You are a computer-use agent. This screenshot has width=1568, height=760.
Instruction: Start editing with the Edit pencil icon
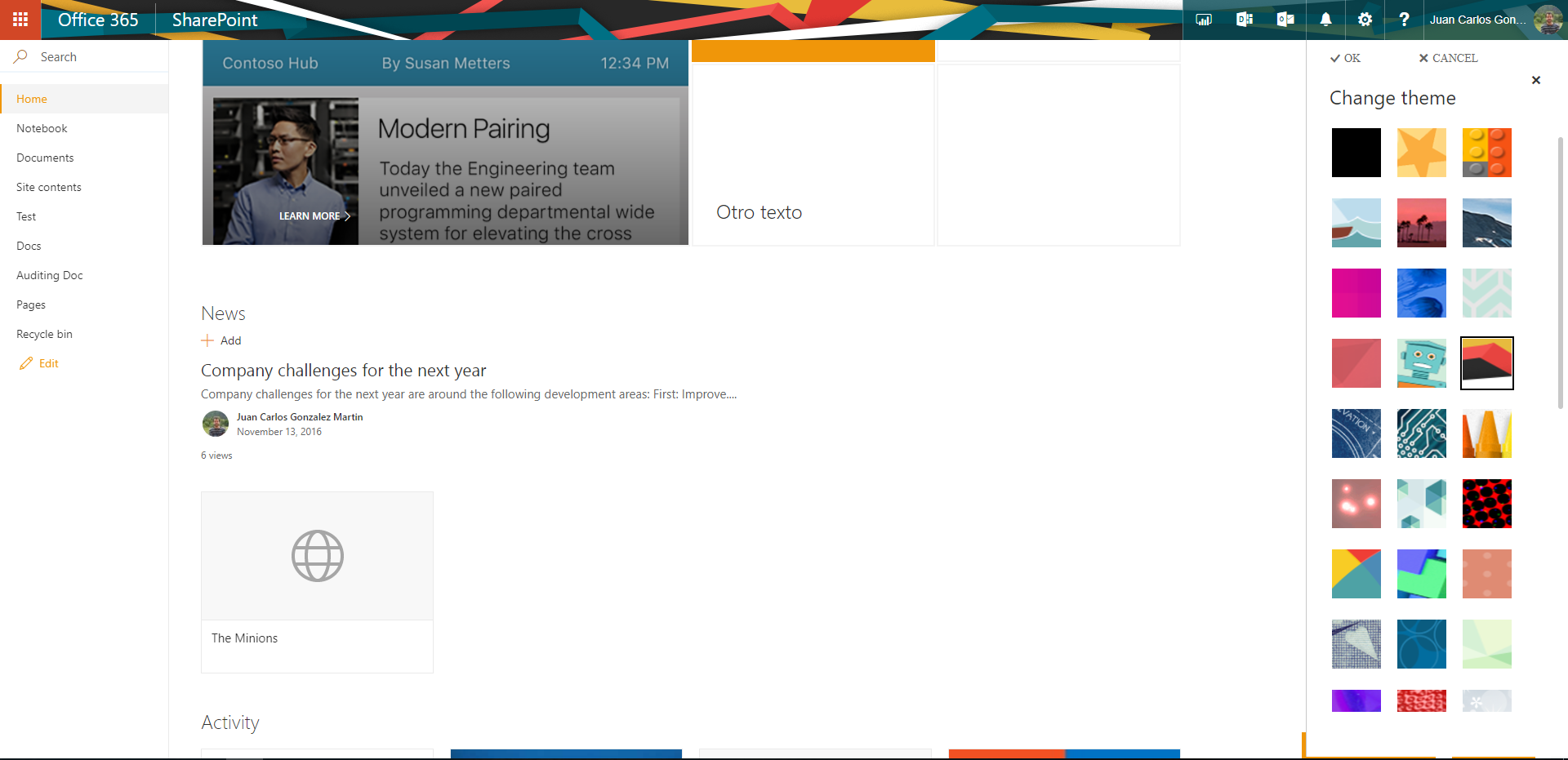pyautogui.click(x=26, y=362)
